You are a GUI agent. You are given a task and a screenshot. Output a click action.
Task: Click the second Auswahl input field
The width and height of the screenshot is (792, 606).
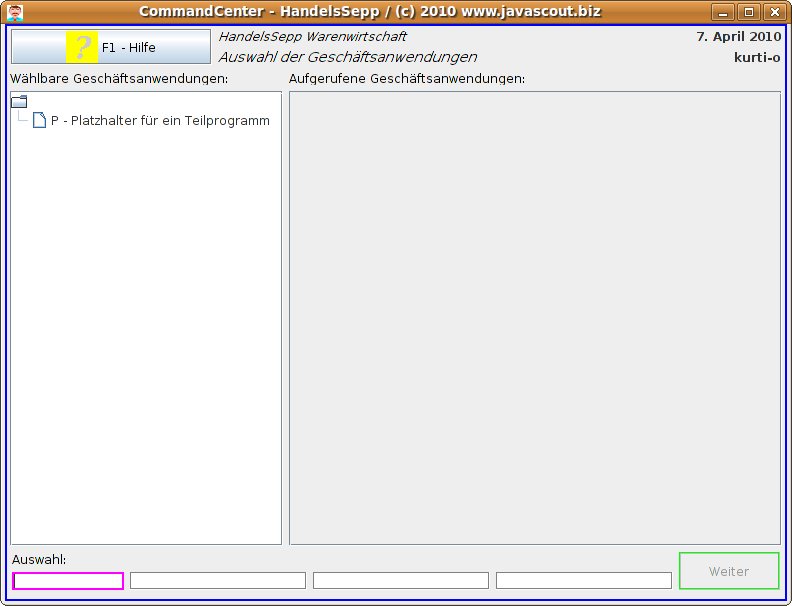217,581
